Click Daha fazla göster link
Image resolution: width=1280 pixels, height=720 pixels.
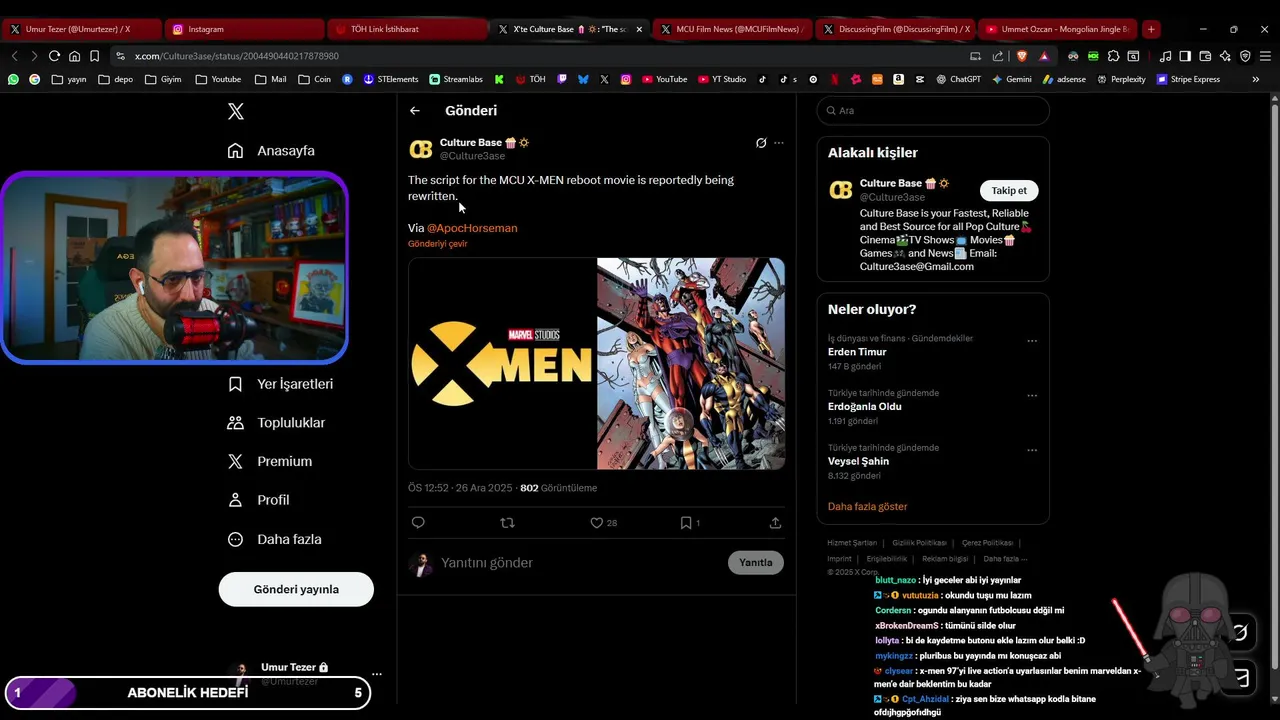click(x=868, y=507)
